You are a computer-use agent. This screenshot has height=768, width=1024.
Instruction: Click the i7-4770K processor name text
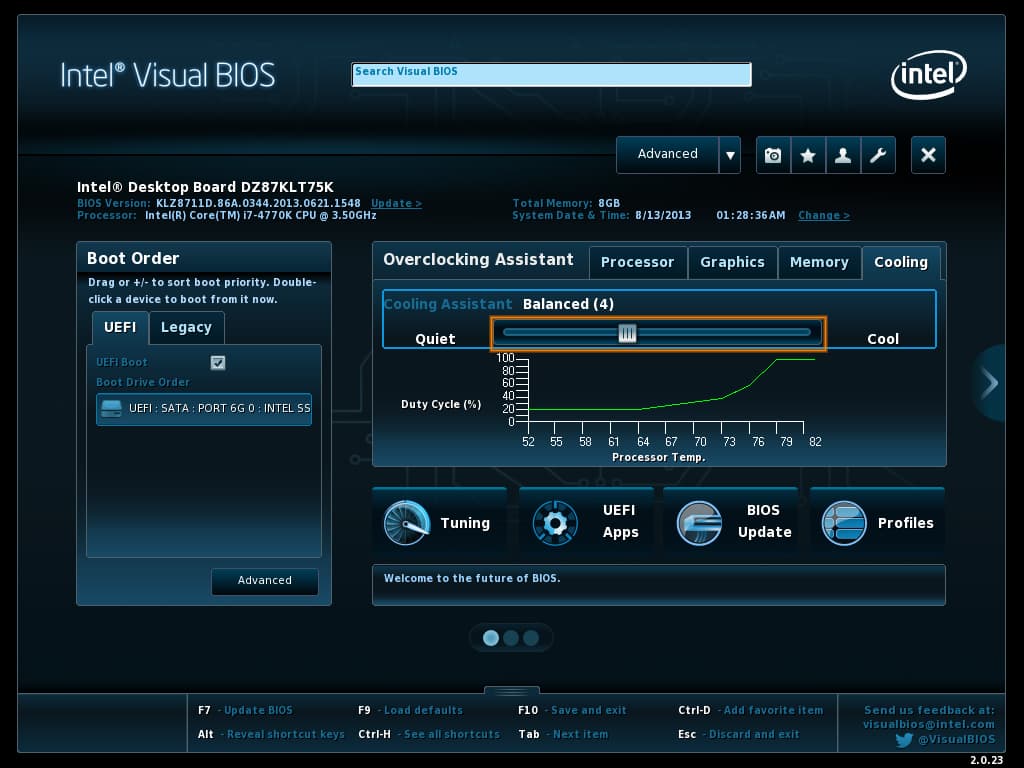[x=261, y=216]
